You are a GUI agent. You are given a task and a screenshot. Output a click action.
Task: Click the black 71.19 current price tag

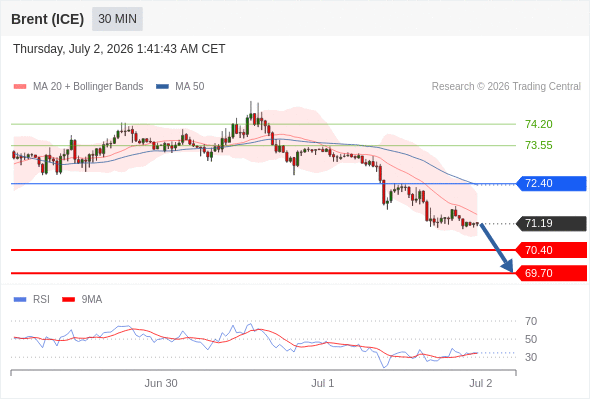[x=552, y=224]
